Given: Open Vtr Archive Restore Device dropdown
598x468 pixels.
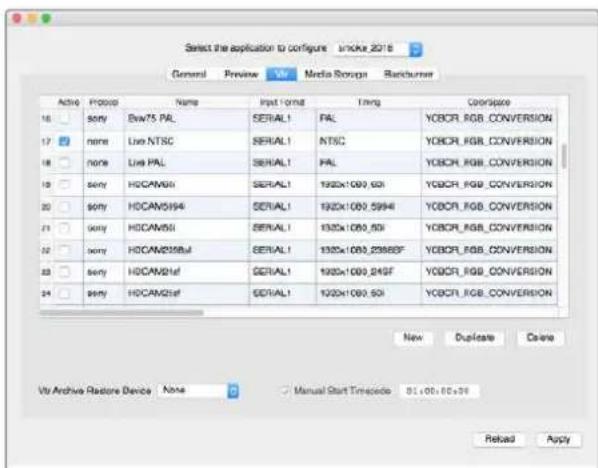Looking at the screenshot, I should (198, 391).
